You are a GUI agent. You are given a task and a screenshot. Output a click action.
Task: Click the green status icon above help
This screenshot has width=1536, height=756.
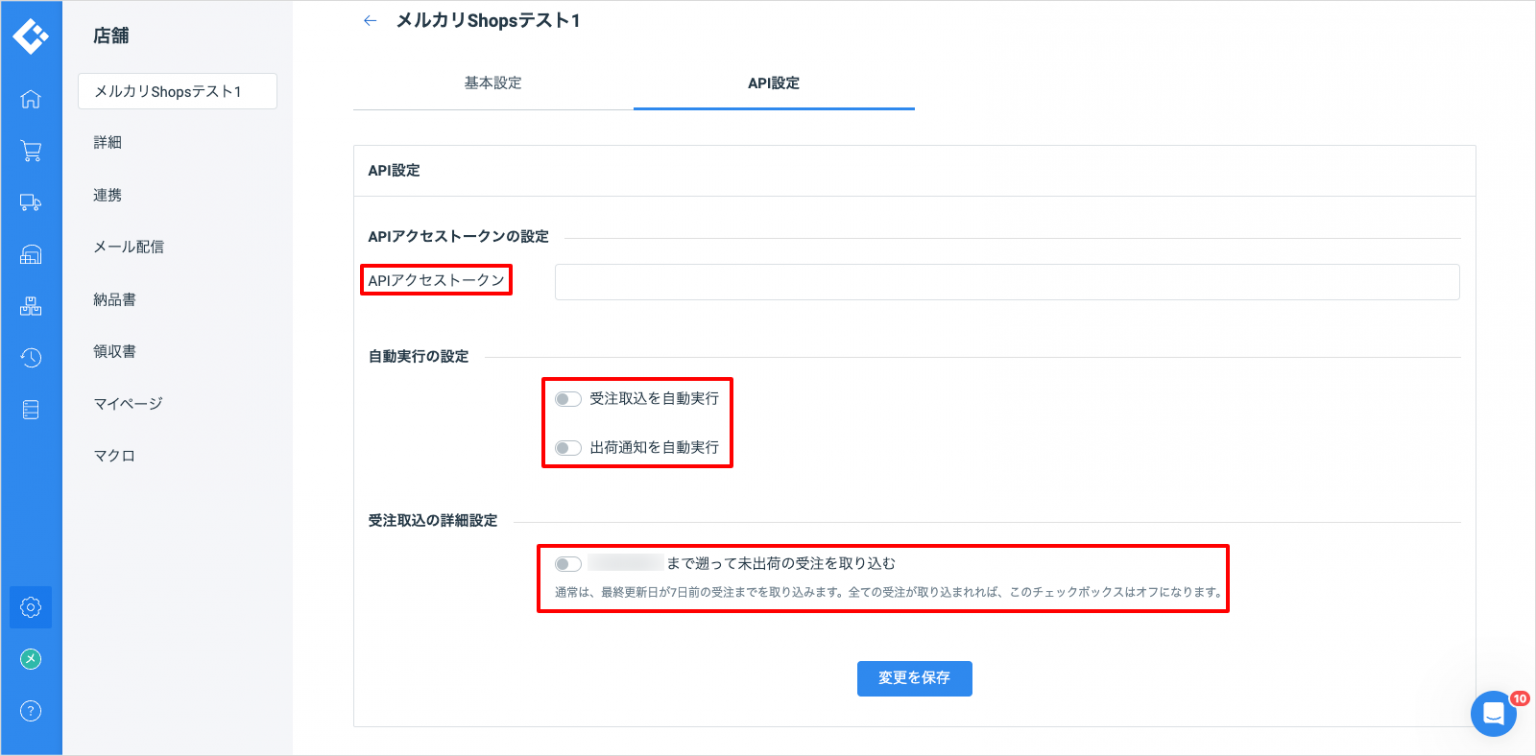31,659
